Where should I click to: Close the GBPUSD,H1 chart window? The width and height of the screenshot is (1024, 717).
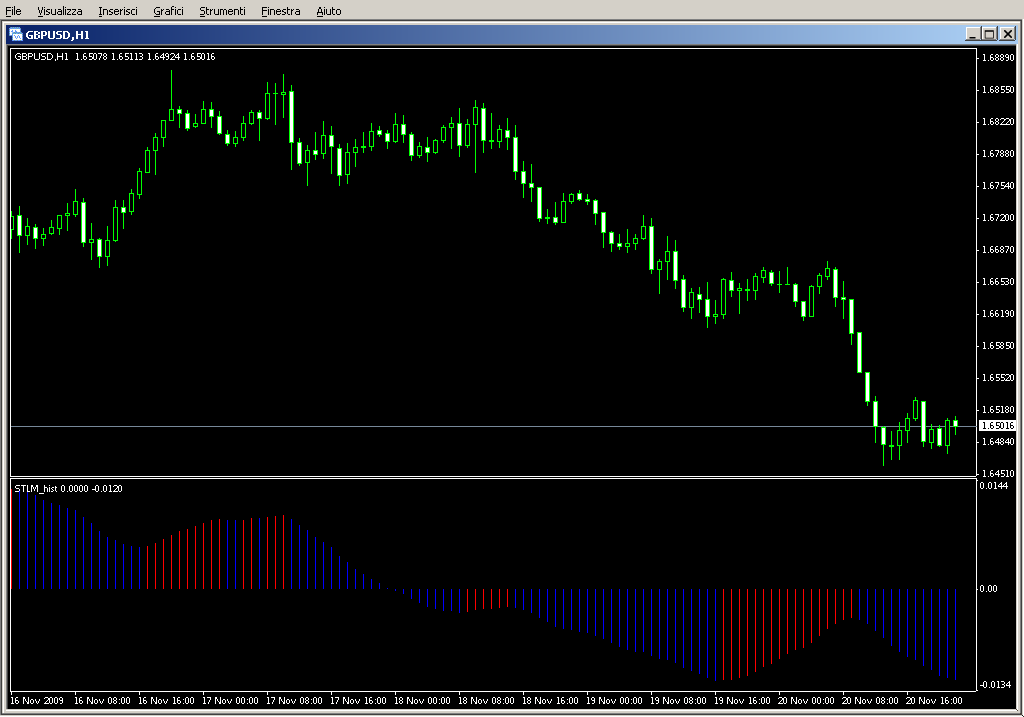tap(1008, 34)
